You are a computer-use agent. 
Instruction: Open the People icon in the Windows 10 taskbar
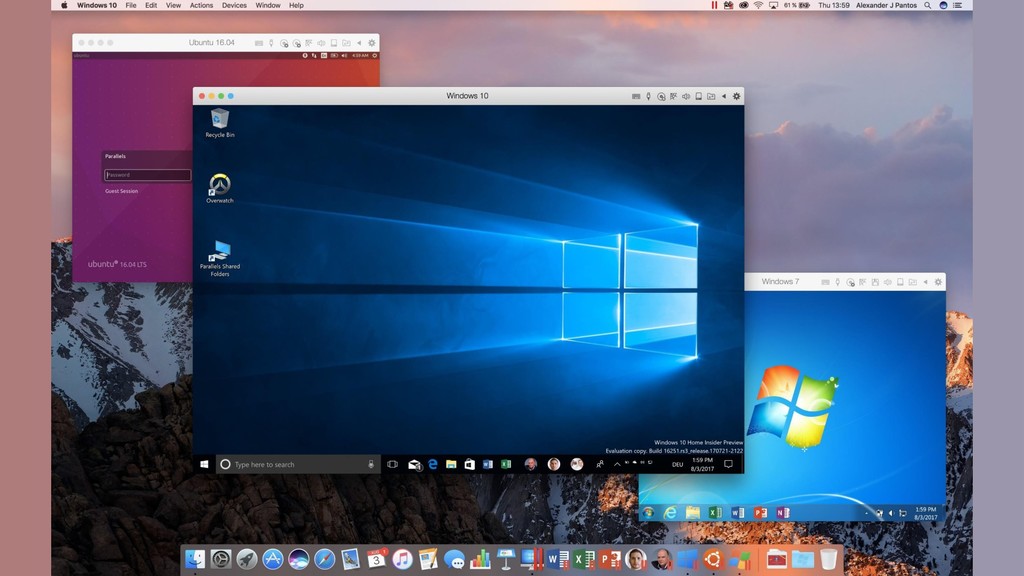(x=600, y=464)
